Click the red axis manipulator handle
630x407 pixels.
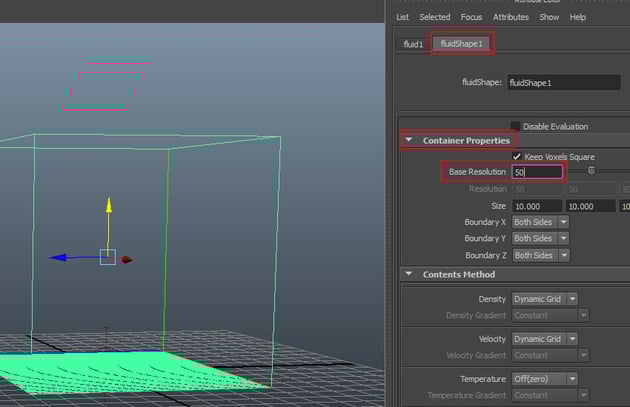[x=127, y=259]
